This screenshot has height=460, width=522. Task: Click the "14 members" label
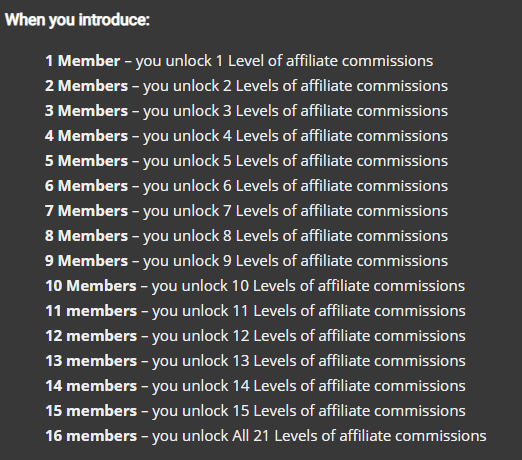(x=91, y=386)
